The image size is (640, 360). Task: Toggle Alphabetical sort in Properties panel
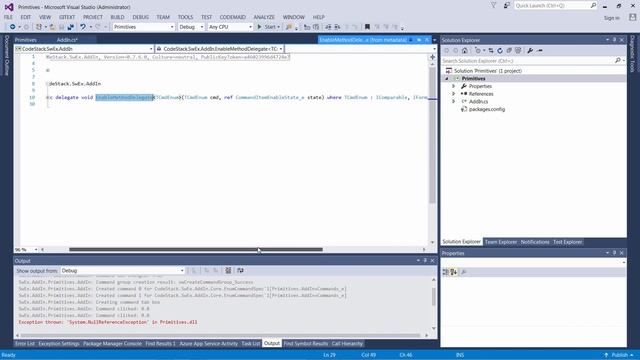click(x=454, y=272)
